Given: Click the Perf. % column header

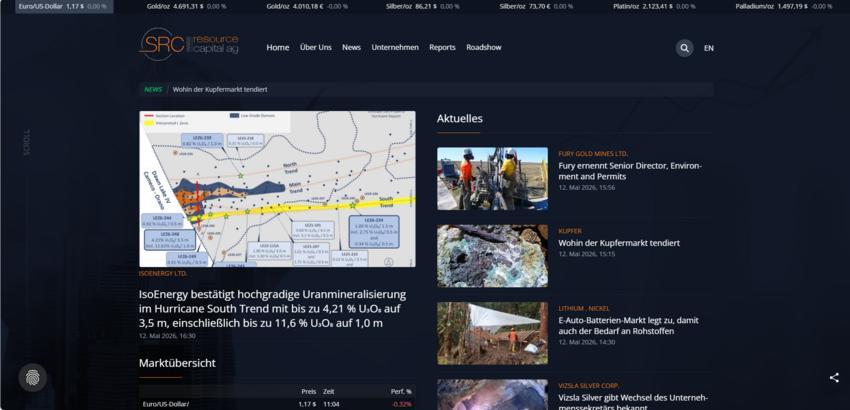Looking at the screenshot, I should [x=401, y=391].
